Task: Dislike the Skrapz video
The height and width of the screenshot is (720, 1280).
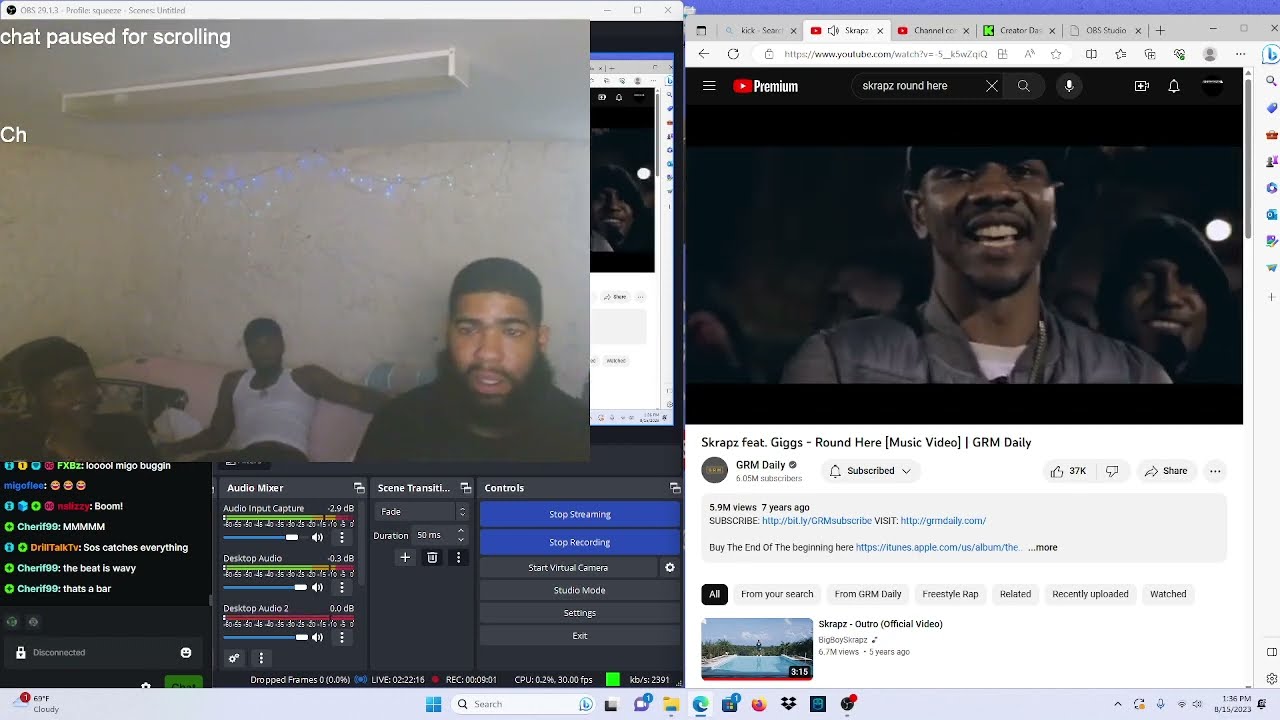Action: [x=1112, y=471]
